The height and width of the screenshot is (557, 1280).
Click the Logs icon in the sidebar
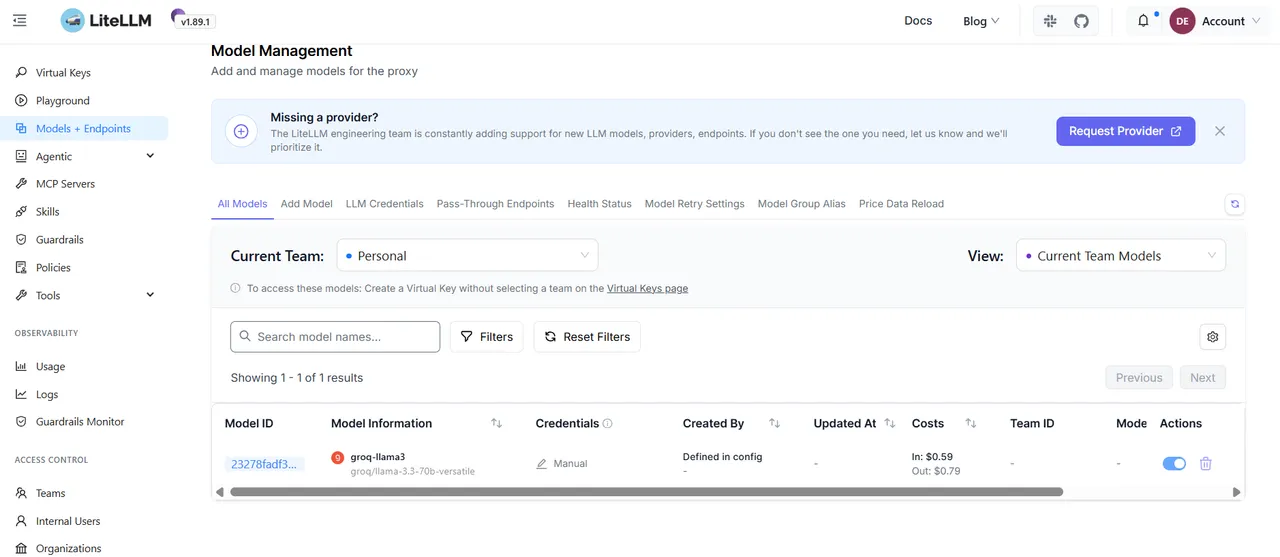tap(21, 395)
